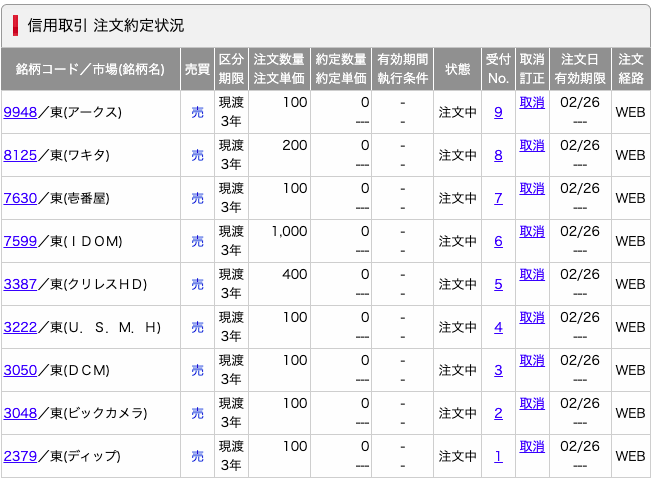
Task: Cancel the order for 9948 アークス
Action: point(532,103)
